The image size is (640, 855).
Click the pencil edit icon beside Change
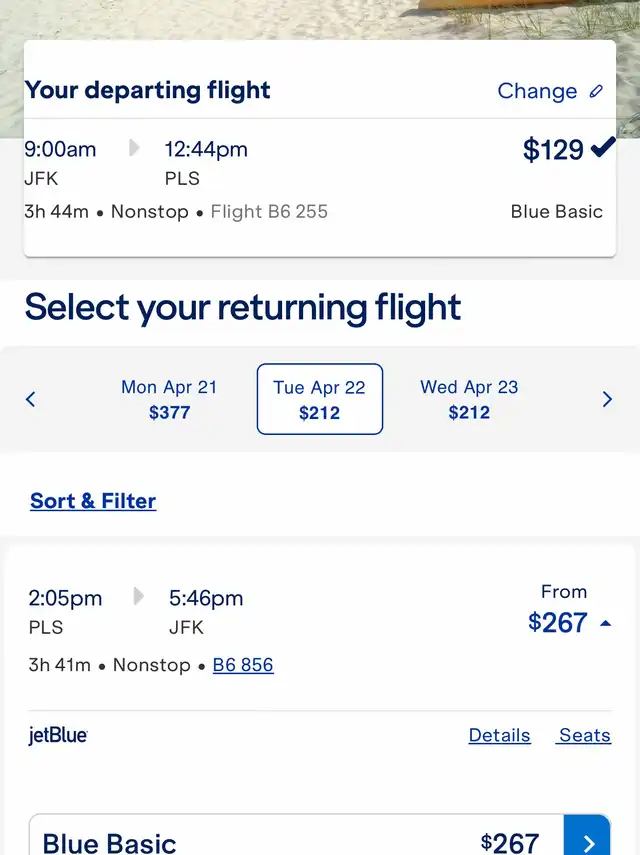click(x=596, y=91)
